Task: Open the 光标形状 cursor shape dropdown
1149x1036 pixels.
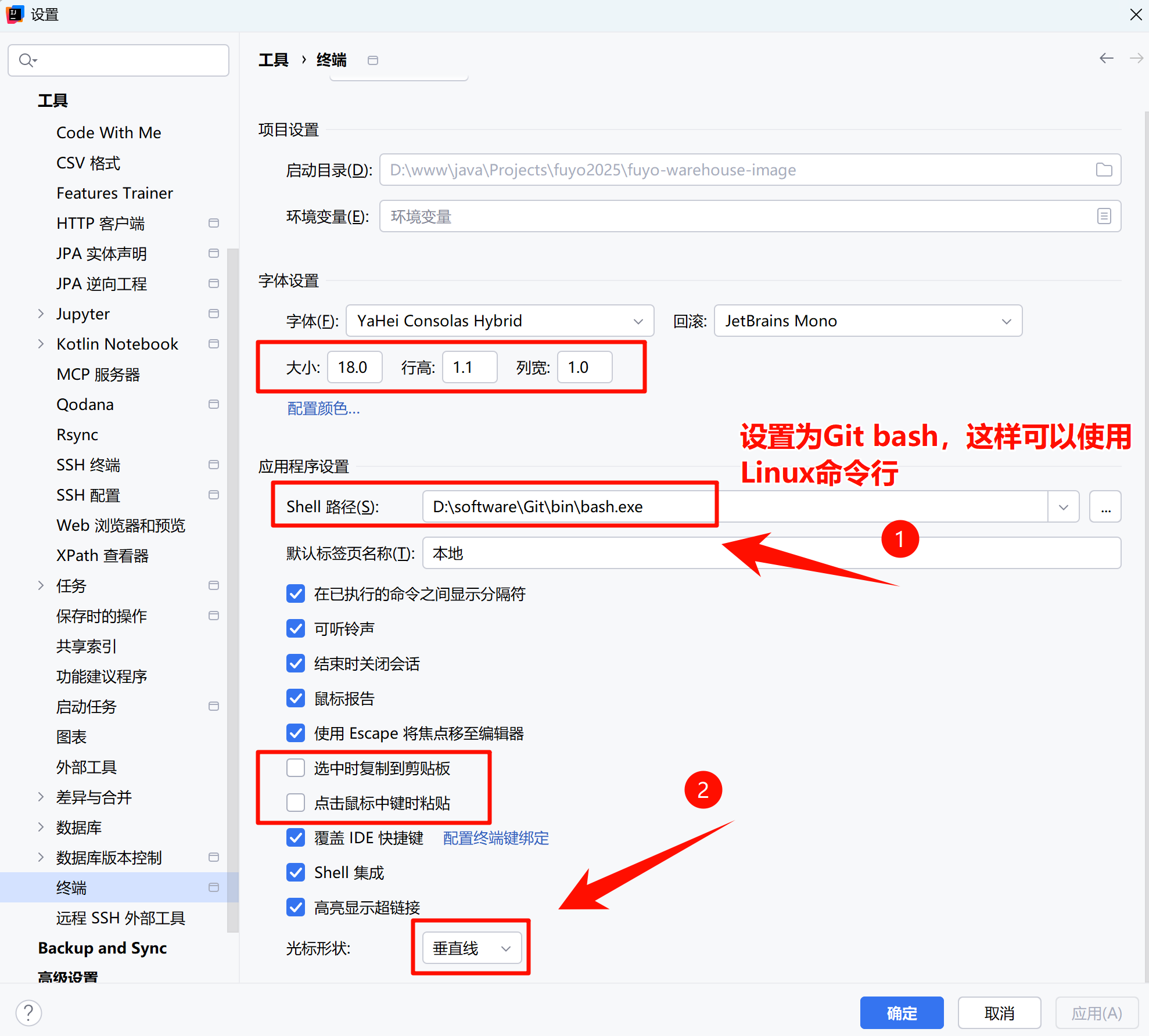Action: tap(472, 948)
